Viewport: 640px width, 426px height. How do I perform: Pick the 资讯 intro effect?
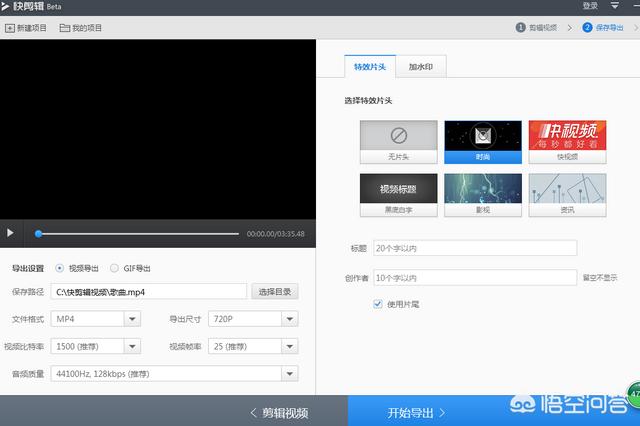click(567, 195)
